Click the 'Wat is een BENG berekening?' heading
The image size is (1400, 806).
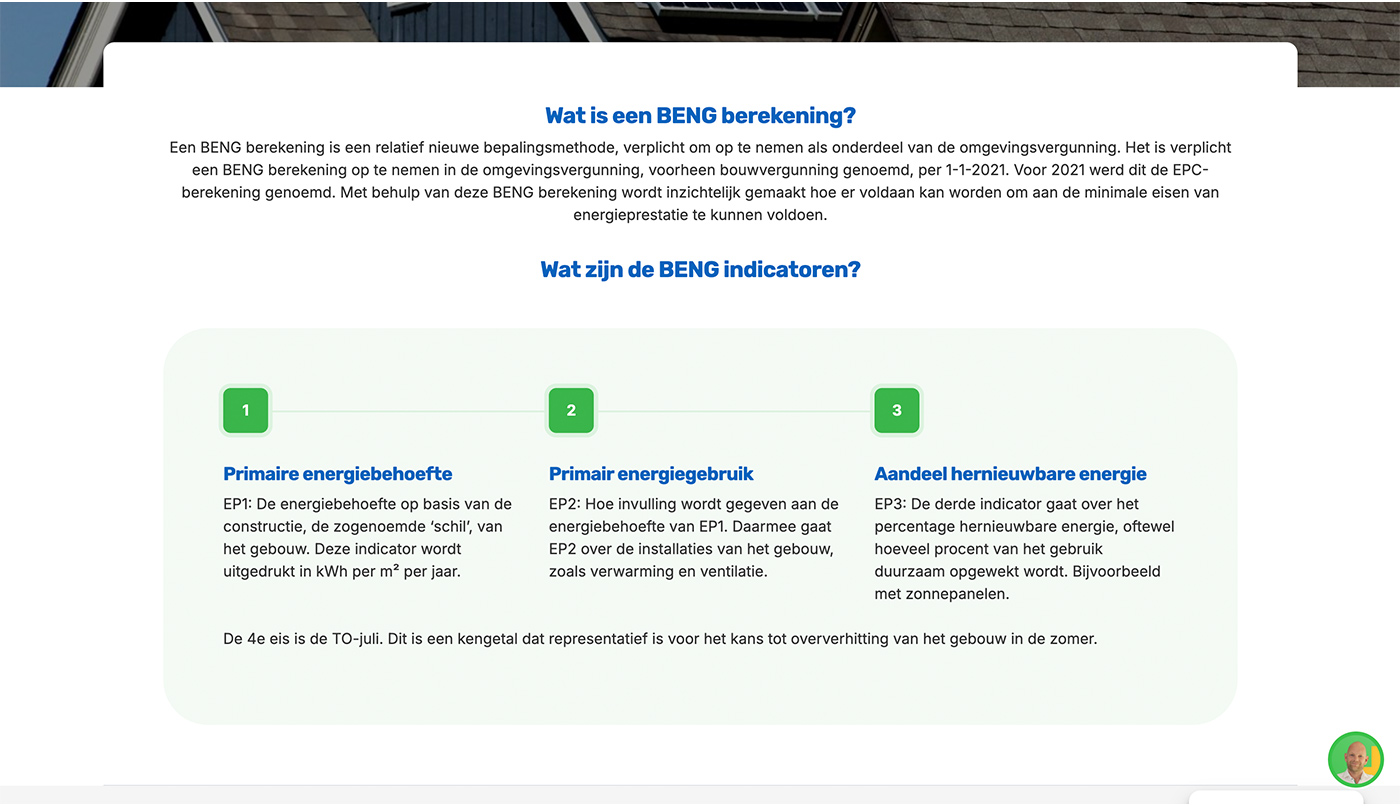[x=700, y=116]
